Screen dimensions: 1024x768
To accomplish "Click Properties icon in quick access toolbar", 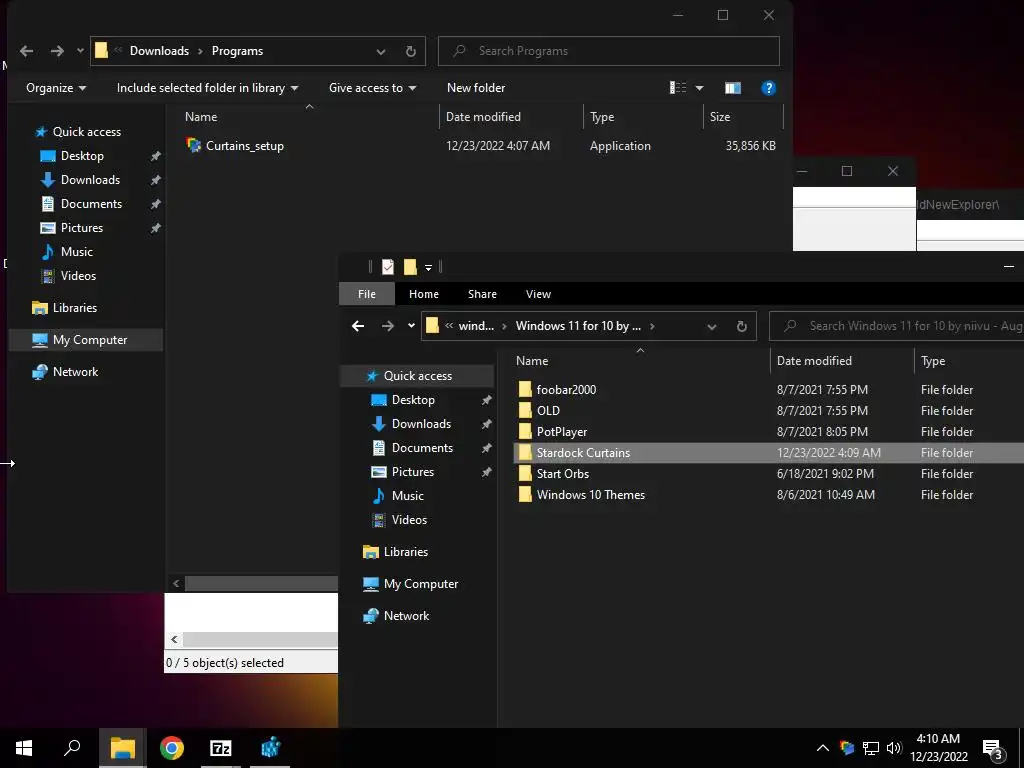I will [388, 266].
